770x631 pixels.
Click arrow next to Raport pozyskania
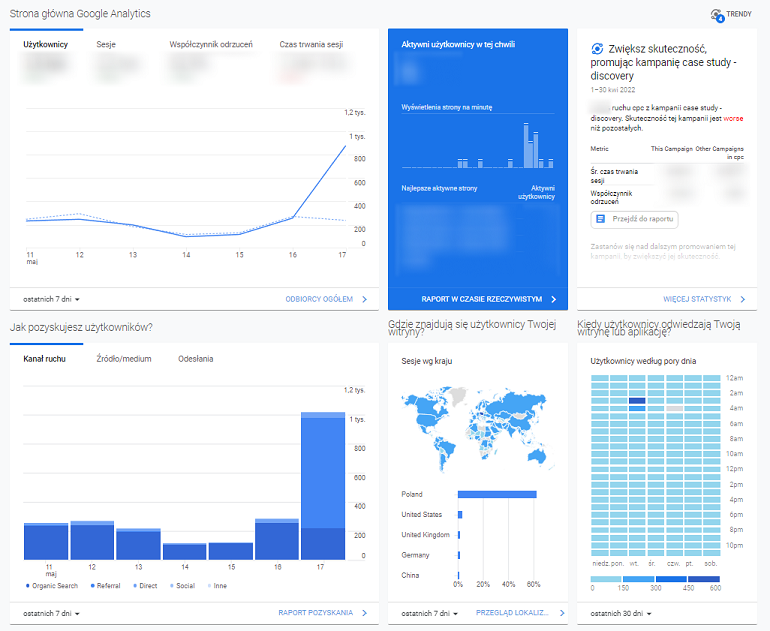pos(365,613)
